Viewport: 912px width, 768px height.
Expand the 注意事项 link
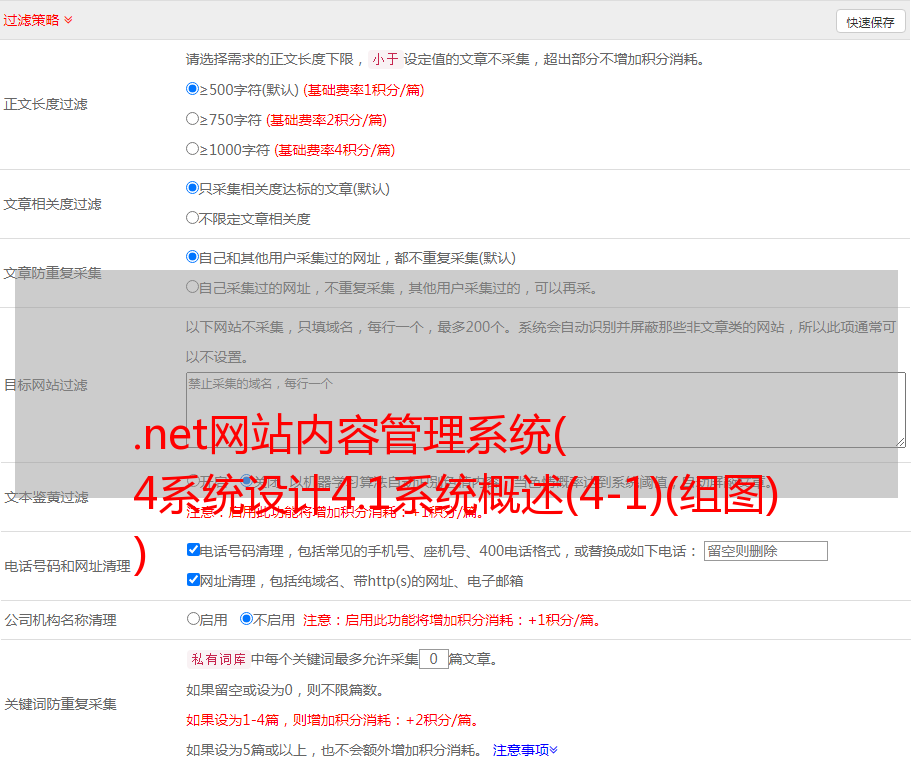tap(525, 750)
